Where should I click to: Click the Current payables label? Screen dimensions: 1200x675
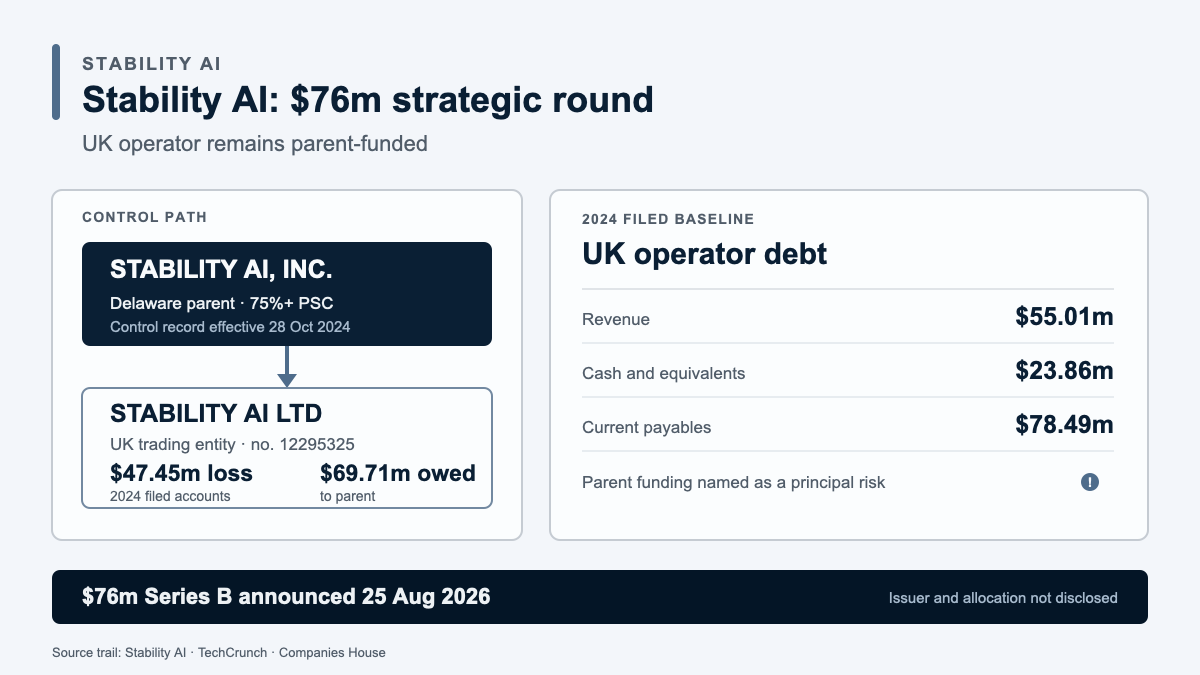click(647, 427)
